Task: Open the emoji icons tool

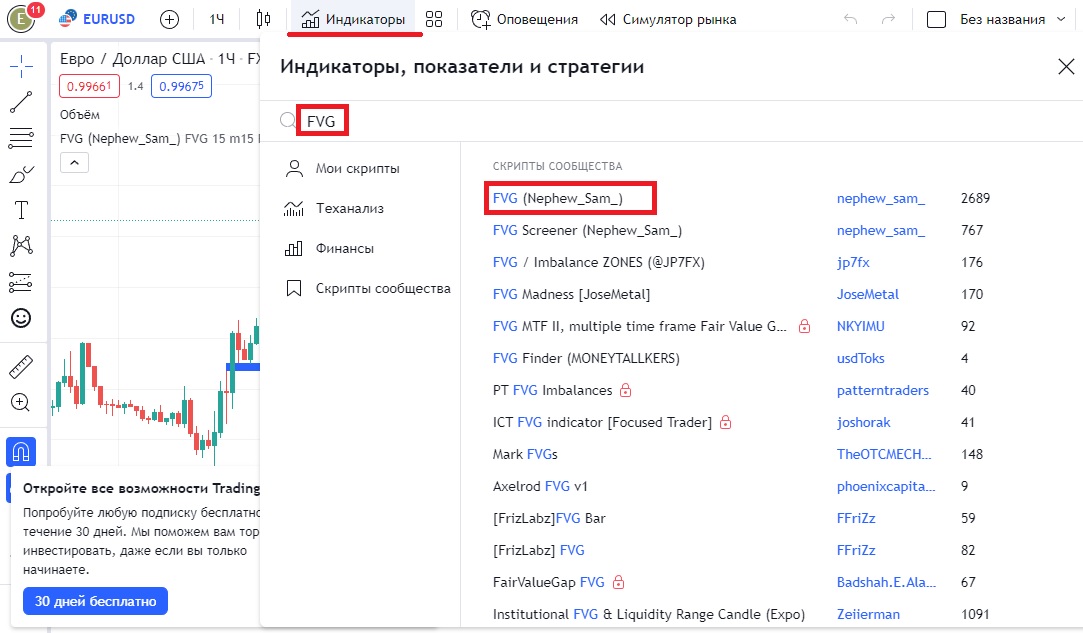Action: click(21, 318)
